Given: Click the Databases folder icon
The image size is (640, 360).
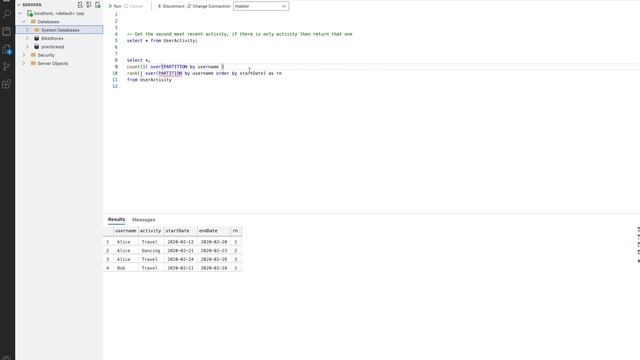Looking at the screenshot, I should pos(33,22).
